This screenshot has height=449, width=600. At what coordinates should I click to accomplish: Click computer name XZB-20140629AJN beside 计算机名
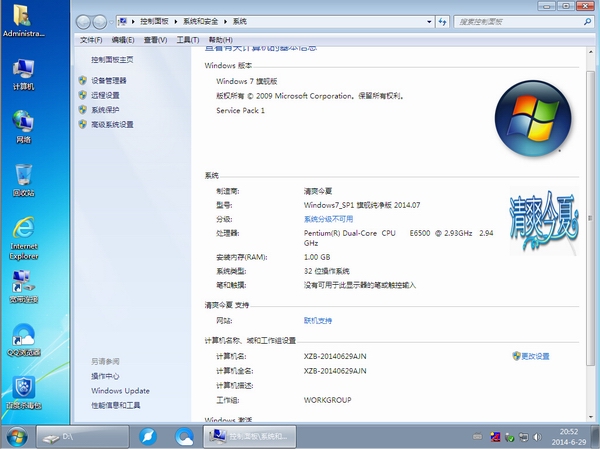tap(335, 356)
